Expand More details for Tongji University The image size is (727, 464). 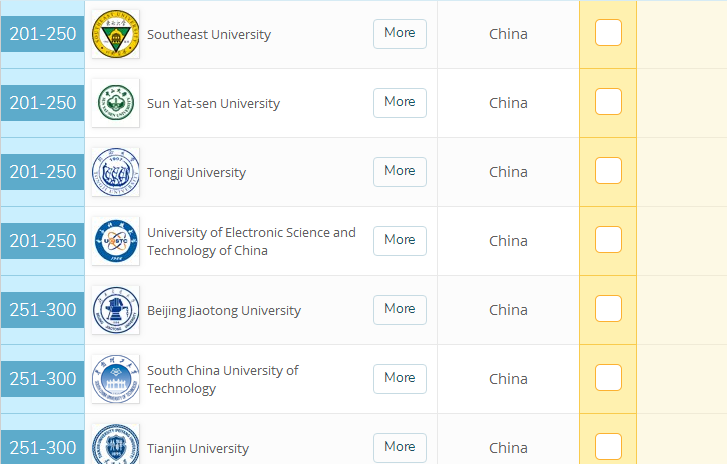click(399, 171)
